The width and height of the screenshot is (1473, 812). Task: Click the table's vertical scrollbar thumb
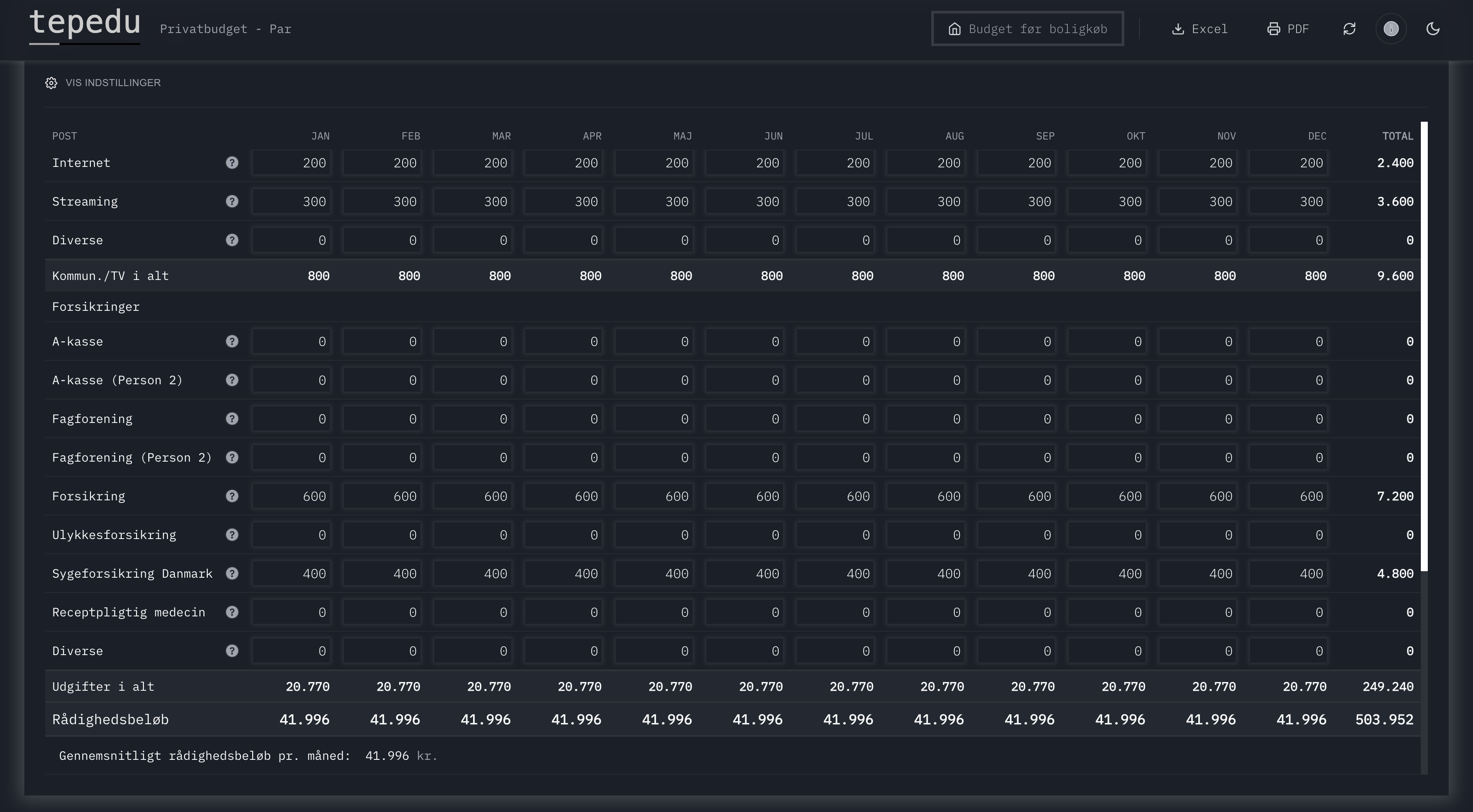[x=1424, y=346]
